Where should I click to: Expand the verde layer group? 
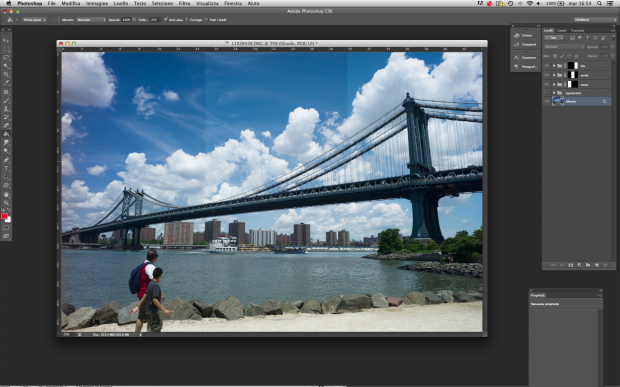(x=554, y=75)
